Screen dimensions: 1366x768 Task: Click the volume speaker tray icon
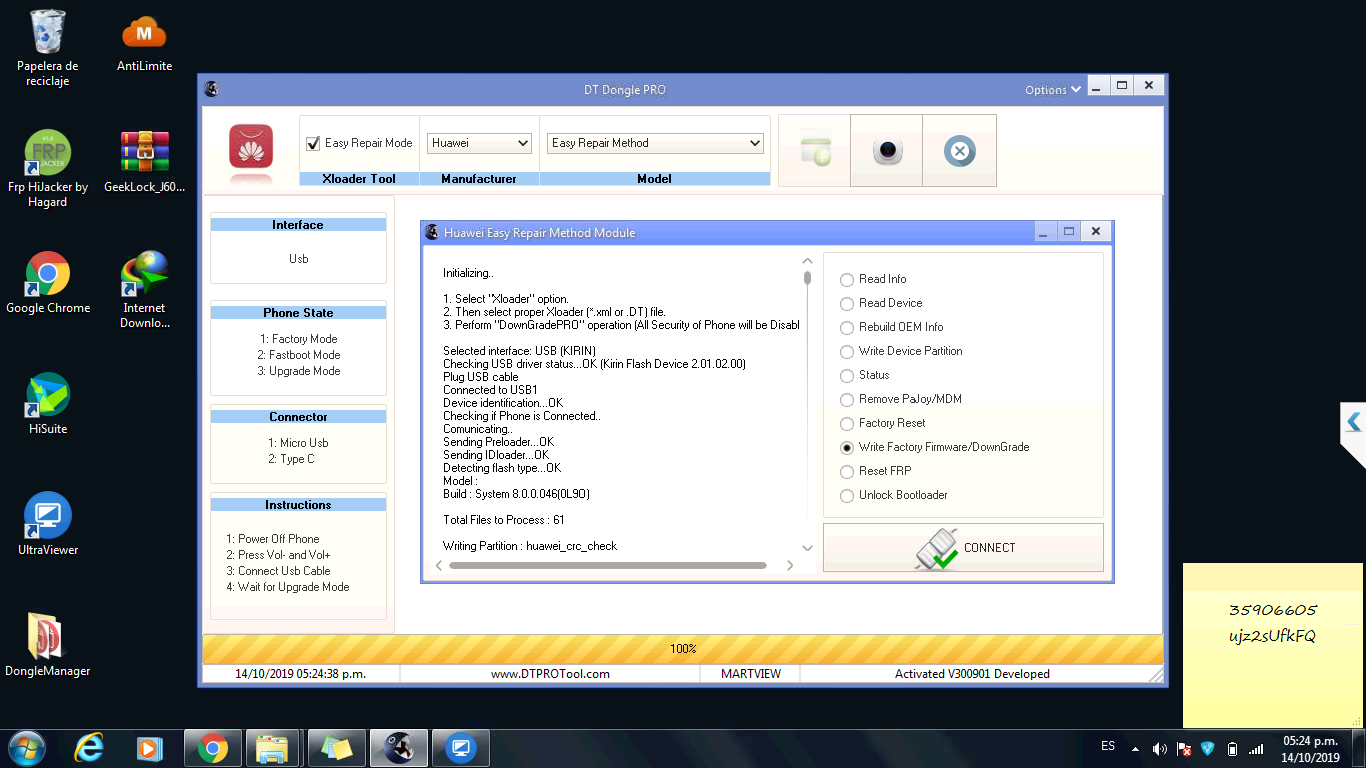[x=1159, y=748]
